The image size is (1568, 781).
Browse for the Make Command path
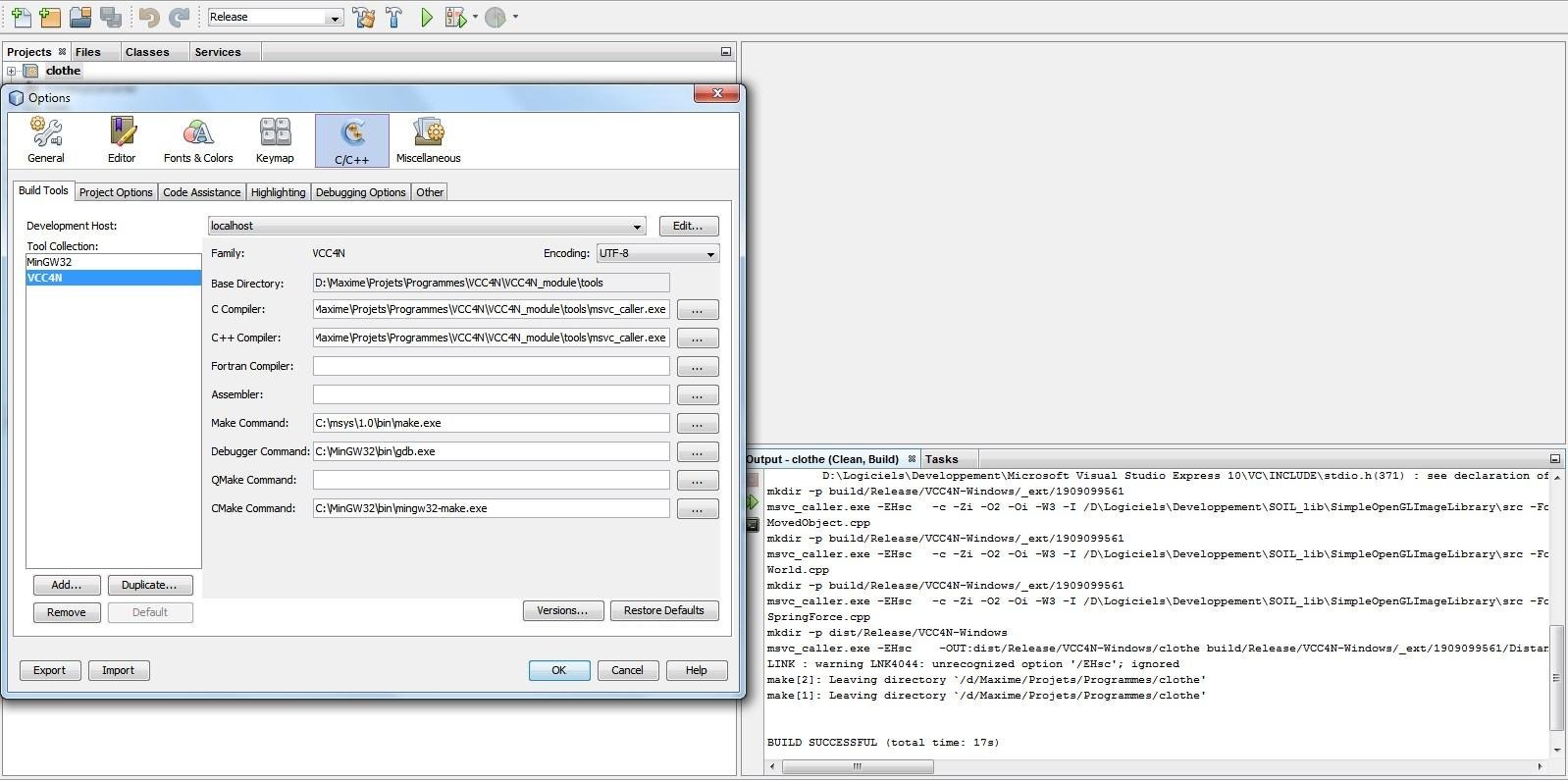pyautogui.click(x=698, y=423)
